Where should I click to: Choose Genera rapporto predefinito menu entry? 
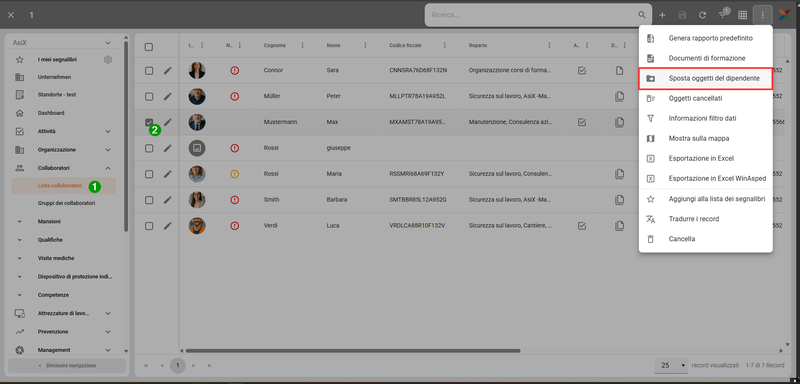[x=706, y=38]
